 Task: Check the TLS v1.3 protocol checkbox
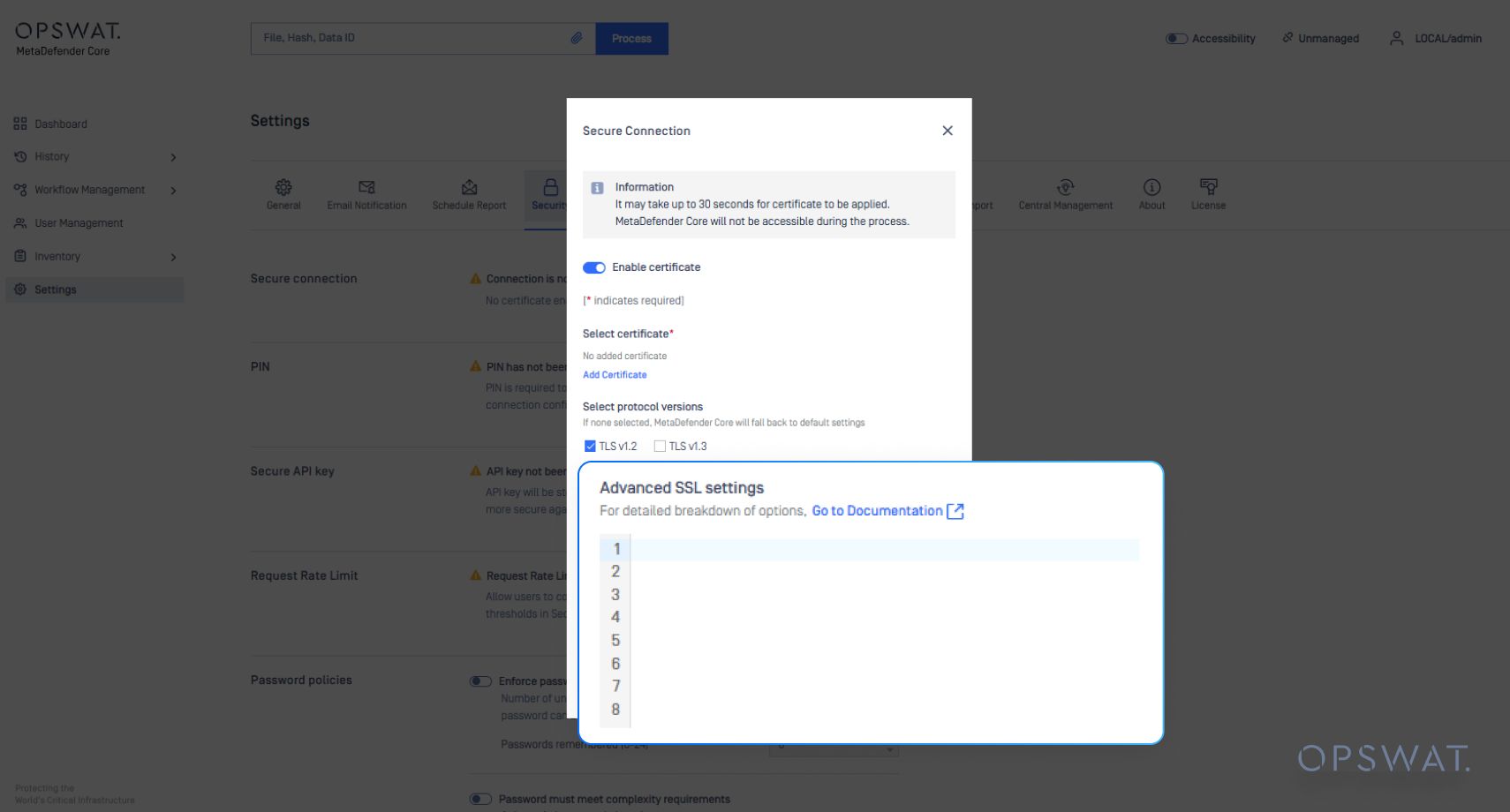point(660,446)
